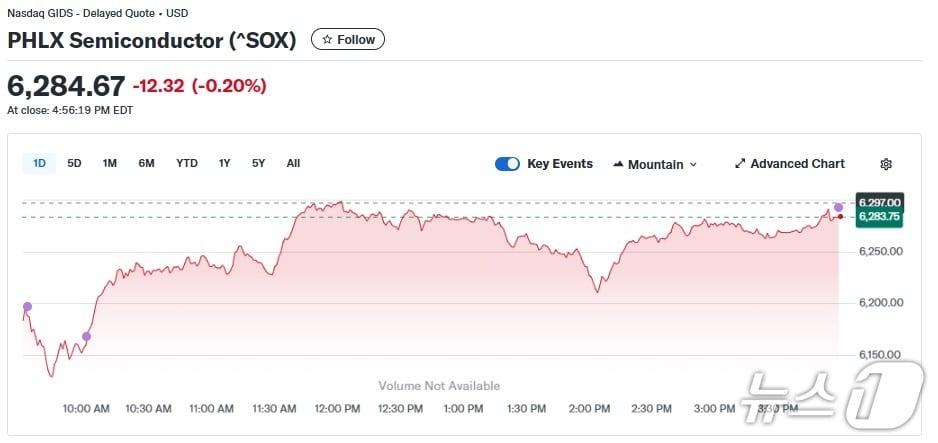Viewport: 938px width, 443px height.
Task: Click the purple event dot at chart start
Action: coord(27,306)
